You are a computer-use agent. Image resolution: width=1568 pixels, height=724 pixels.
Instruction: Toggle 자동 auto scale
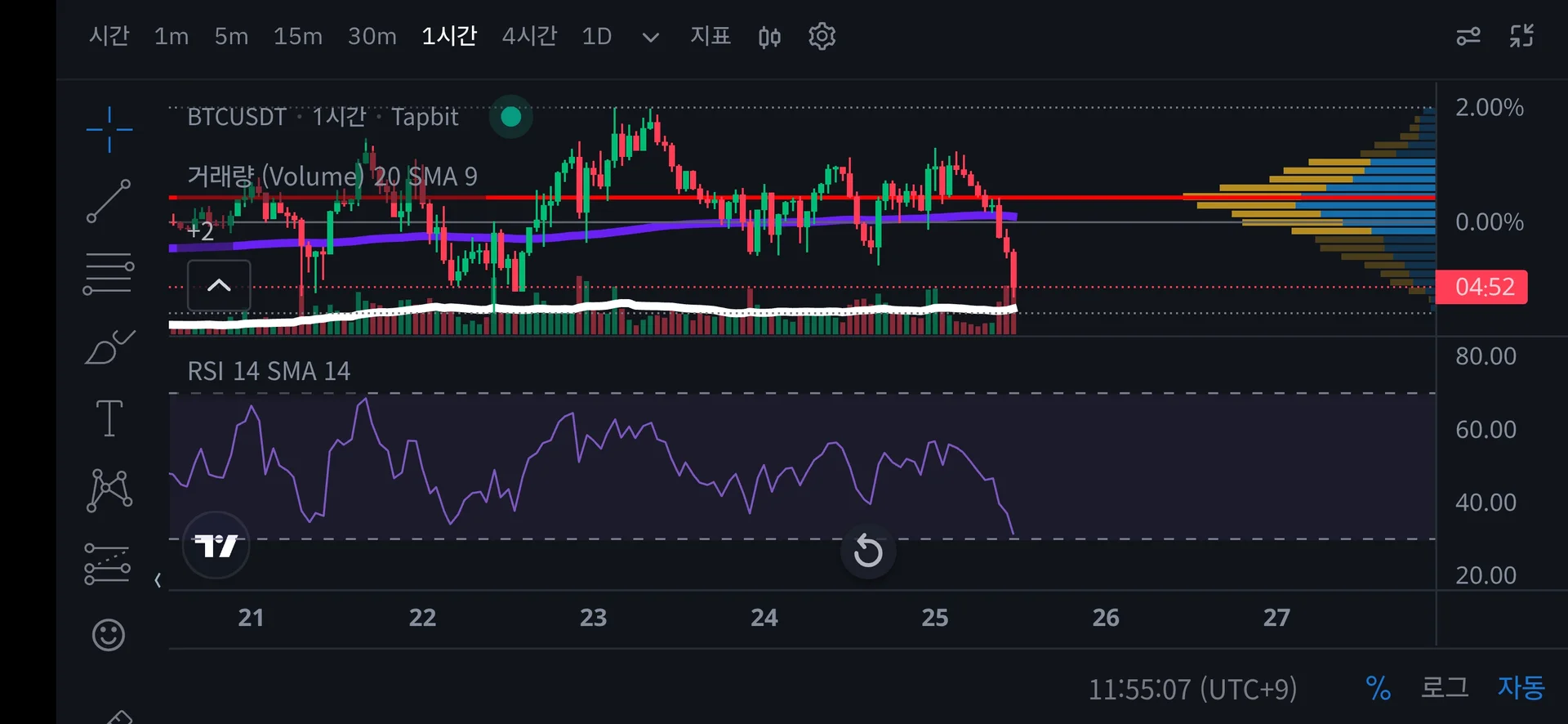tap(1521, 688)
